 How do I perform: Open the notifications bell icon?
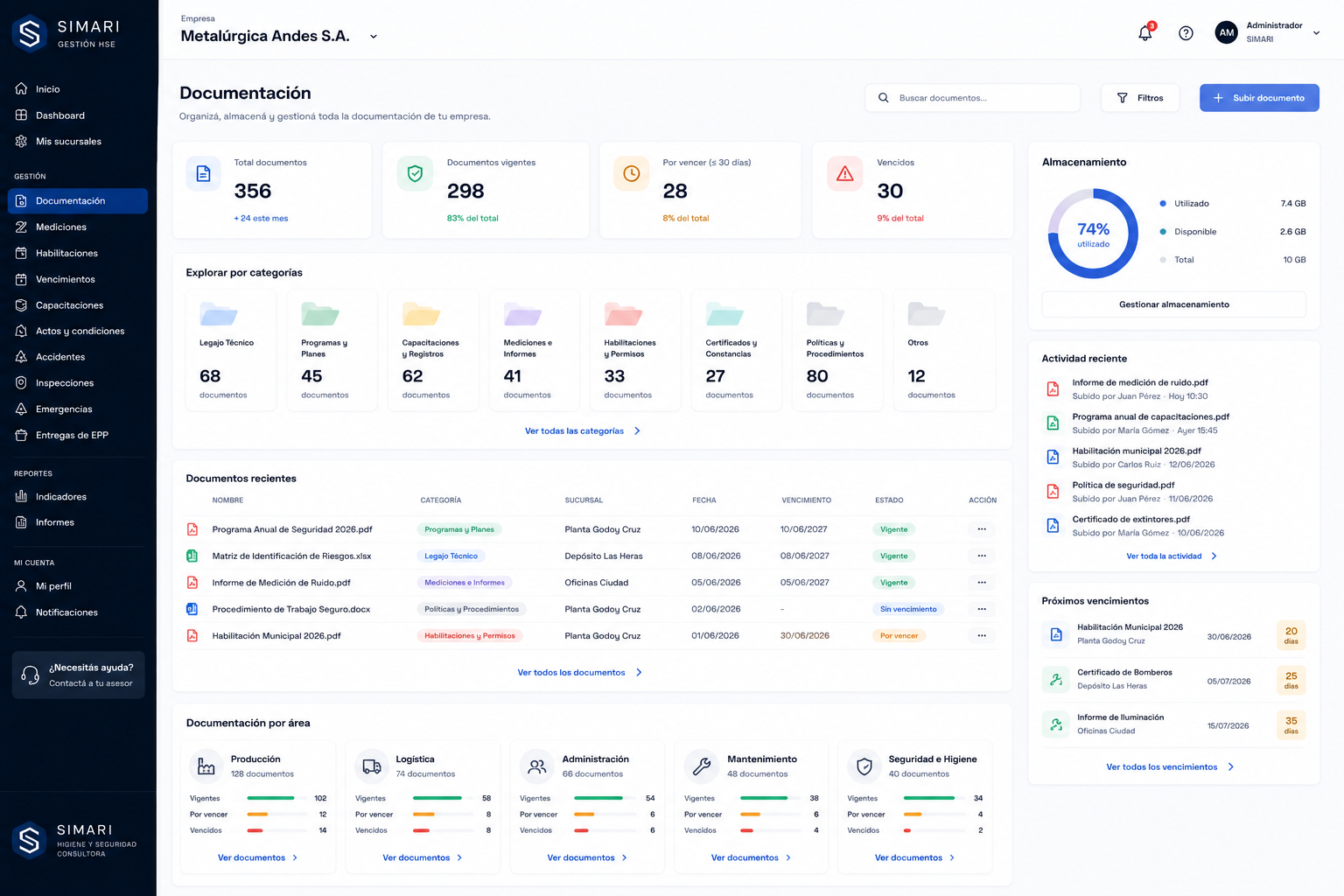click(1145, 33)
